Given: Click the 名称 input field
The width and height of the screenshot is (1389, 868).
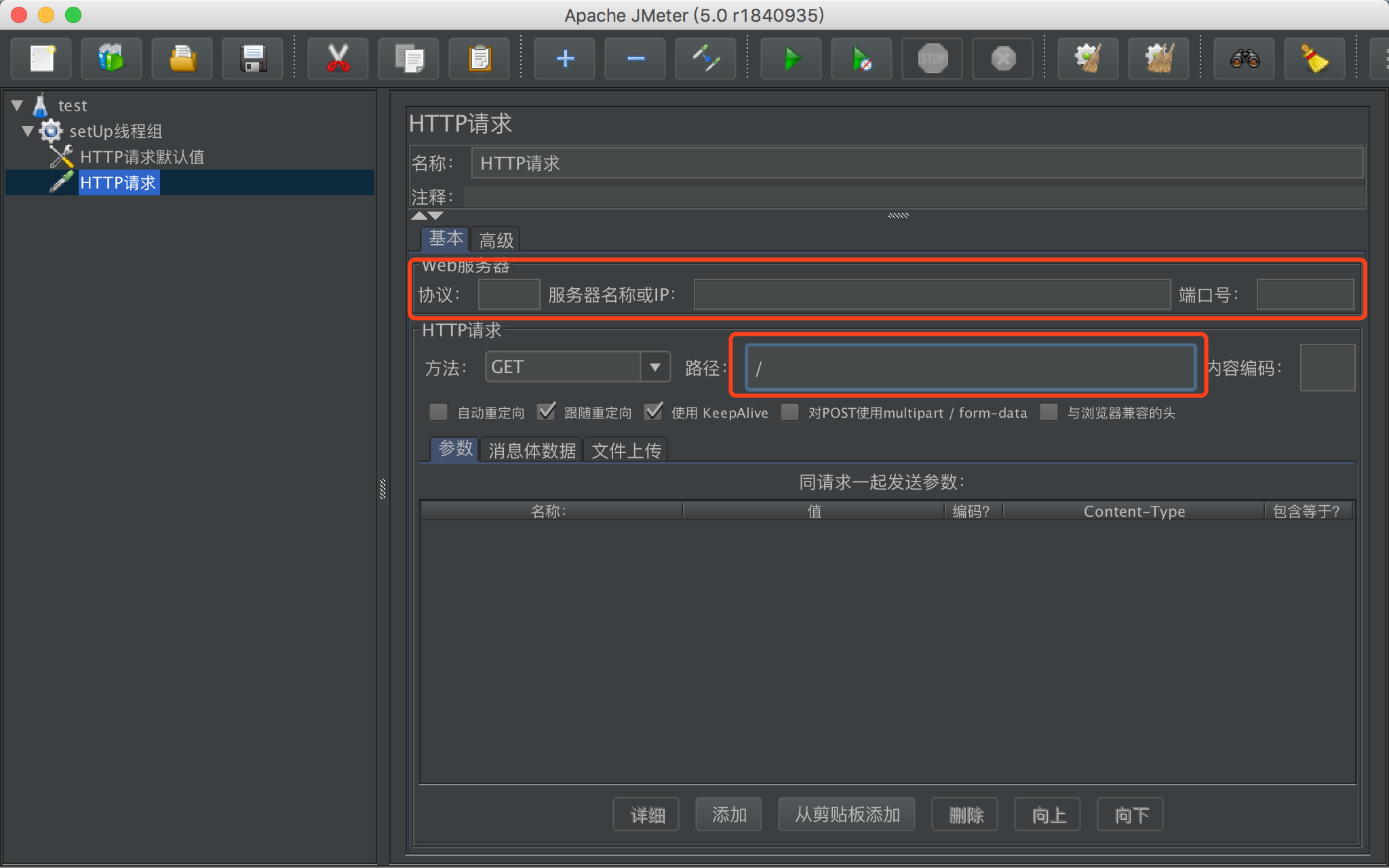Looking at the screenshot, I should (917, 163).
